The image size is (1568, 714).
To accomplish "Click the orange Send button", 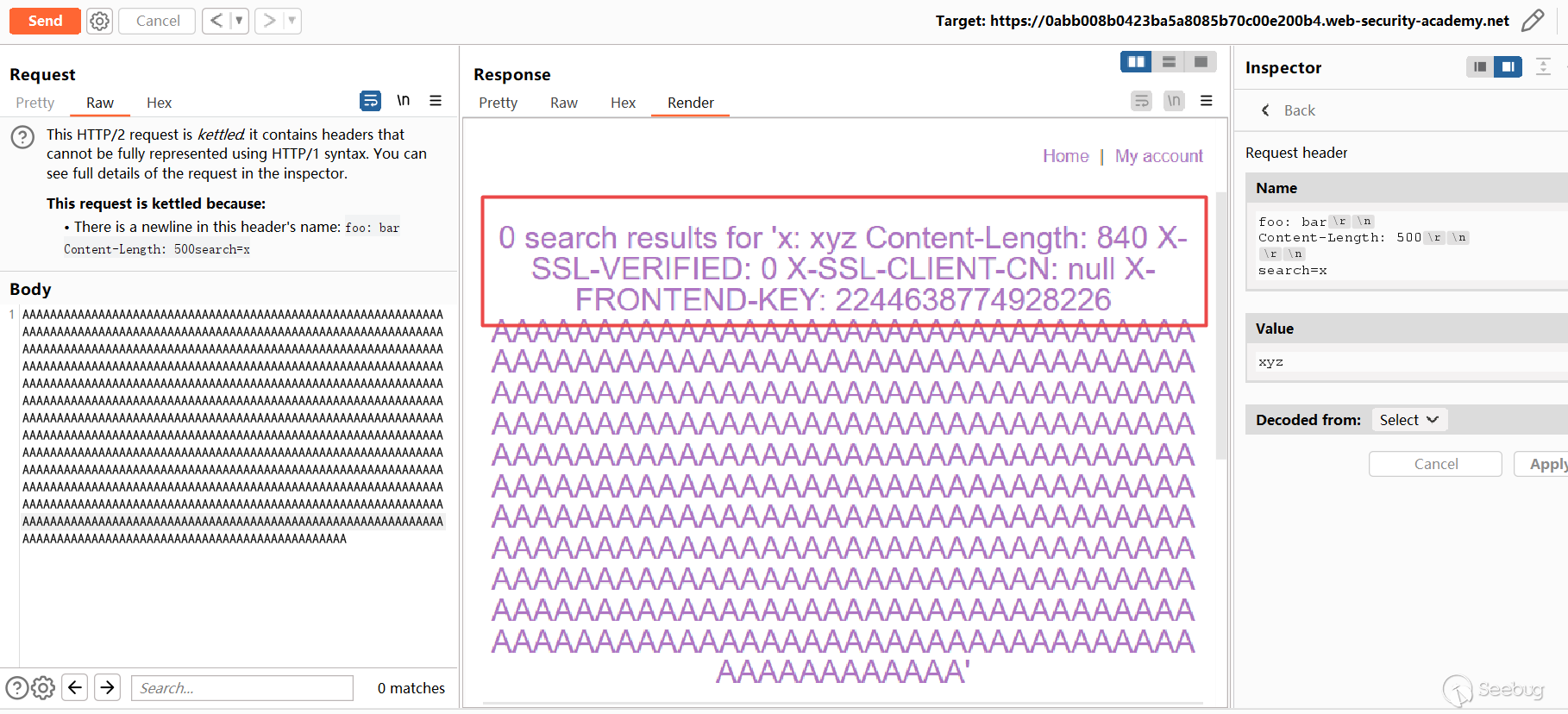I will 45,21.
